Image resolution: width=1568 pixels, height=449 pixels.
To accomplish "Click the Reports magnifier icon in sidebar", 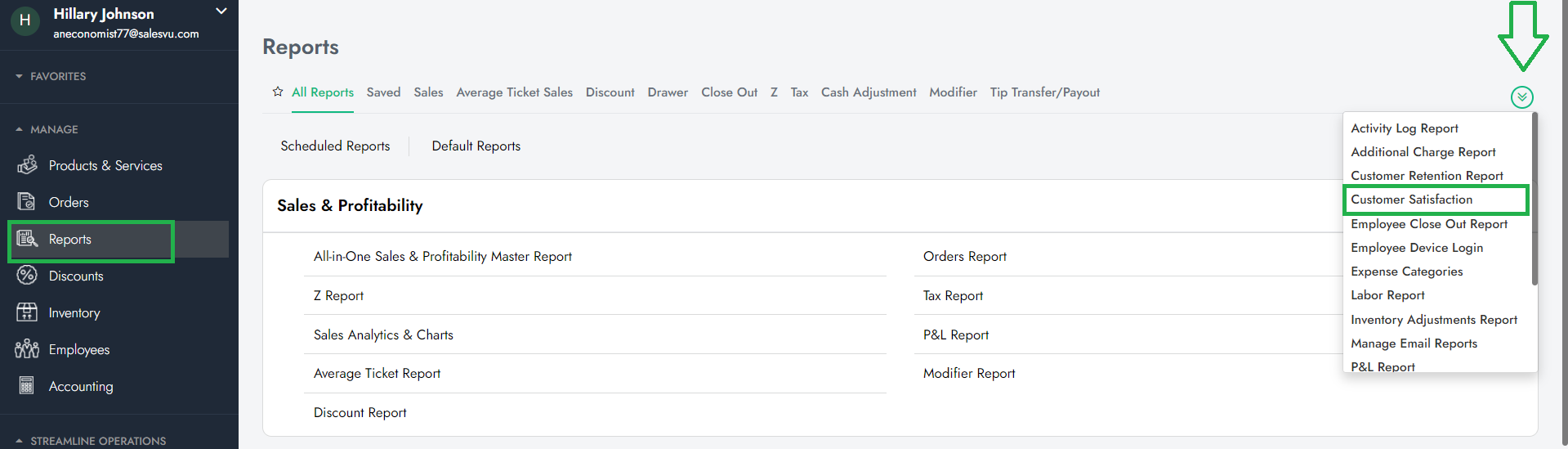I will (x=27, y=239).
